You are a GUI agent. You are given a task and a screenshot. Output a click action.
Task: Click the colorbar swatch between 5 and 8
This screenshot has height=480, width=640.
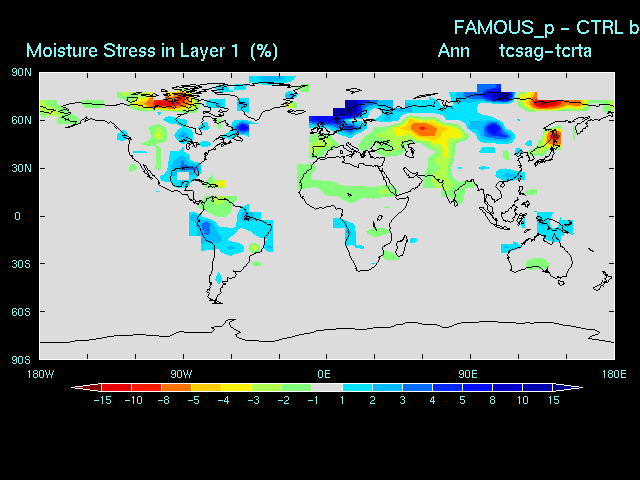pyautogui.click(x=478, y=387)
